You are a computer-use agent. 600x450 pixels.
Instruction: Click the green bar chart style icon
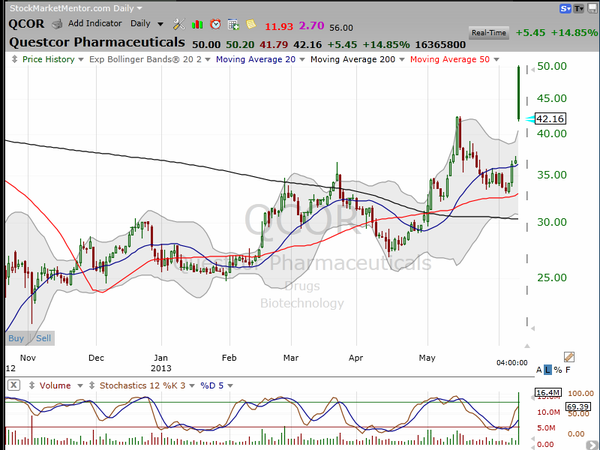pos(197,24)
